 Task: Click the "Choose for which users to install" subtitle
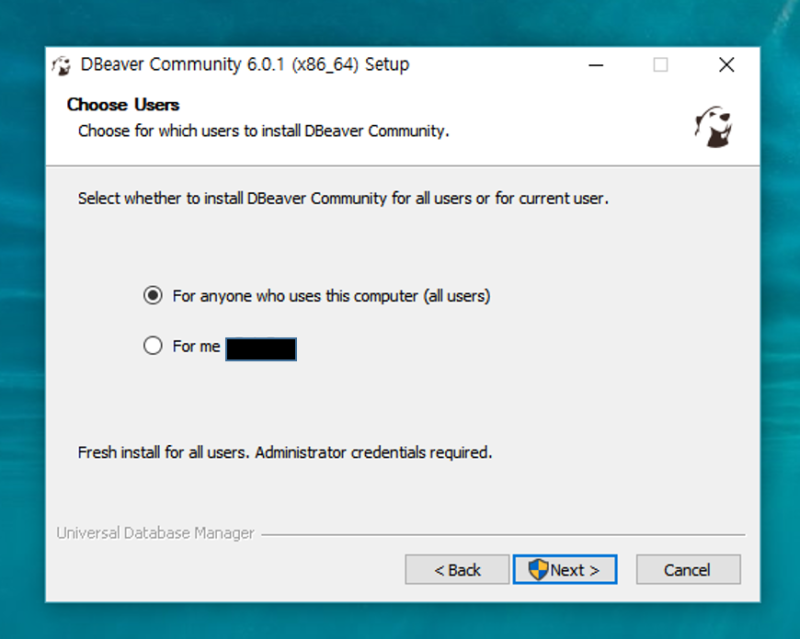(x=263, y=131)
